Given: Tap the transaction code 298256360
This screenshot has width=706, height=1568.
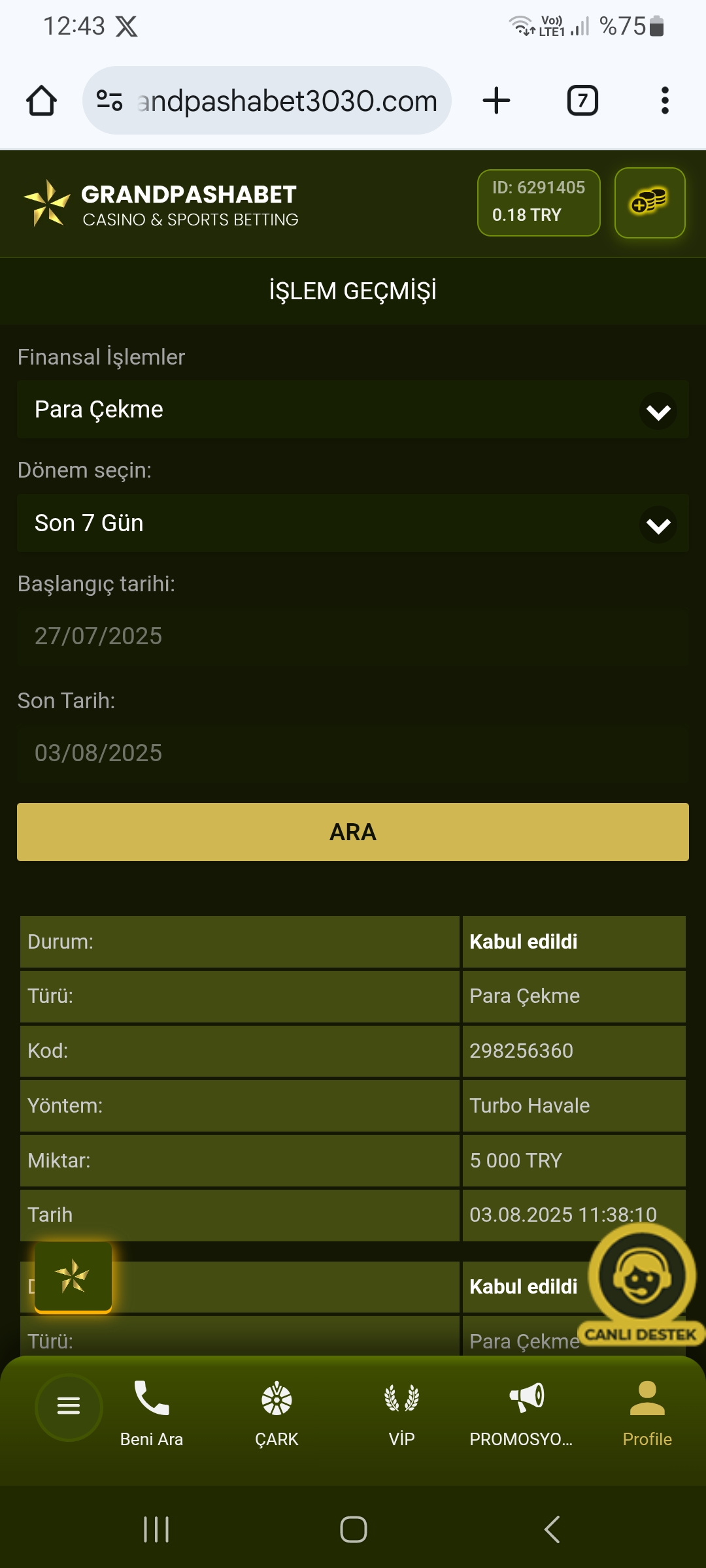Looking at the screenshot, I should [521, 1051].
